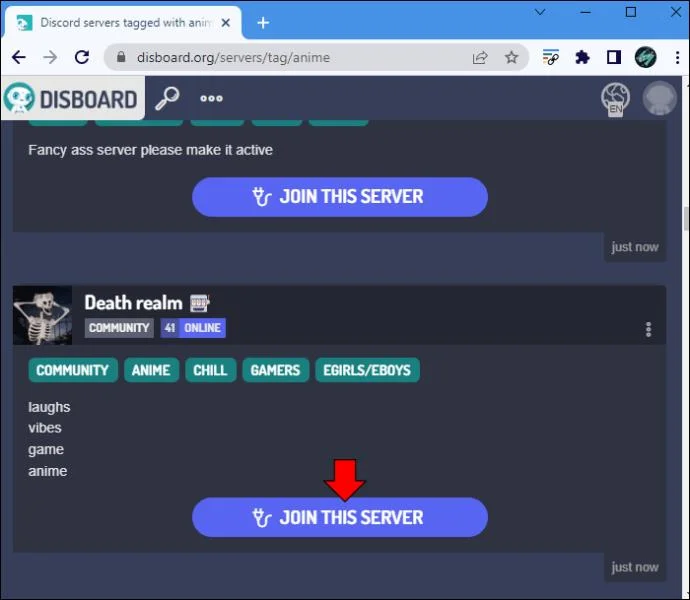Open the Disboard search magnifier
This screenshot has height=600, width=690.
(167, 98)
